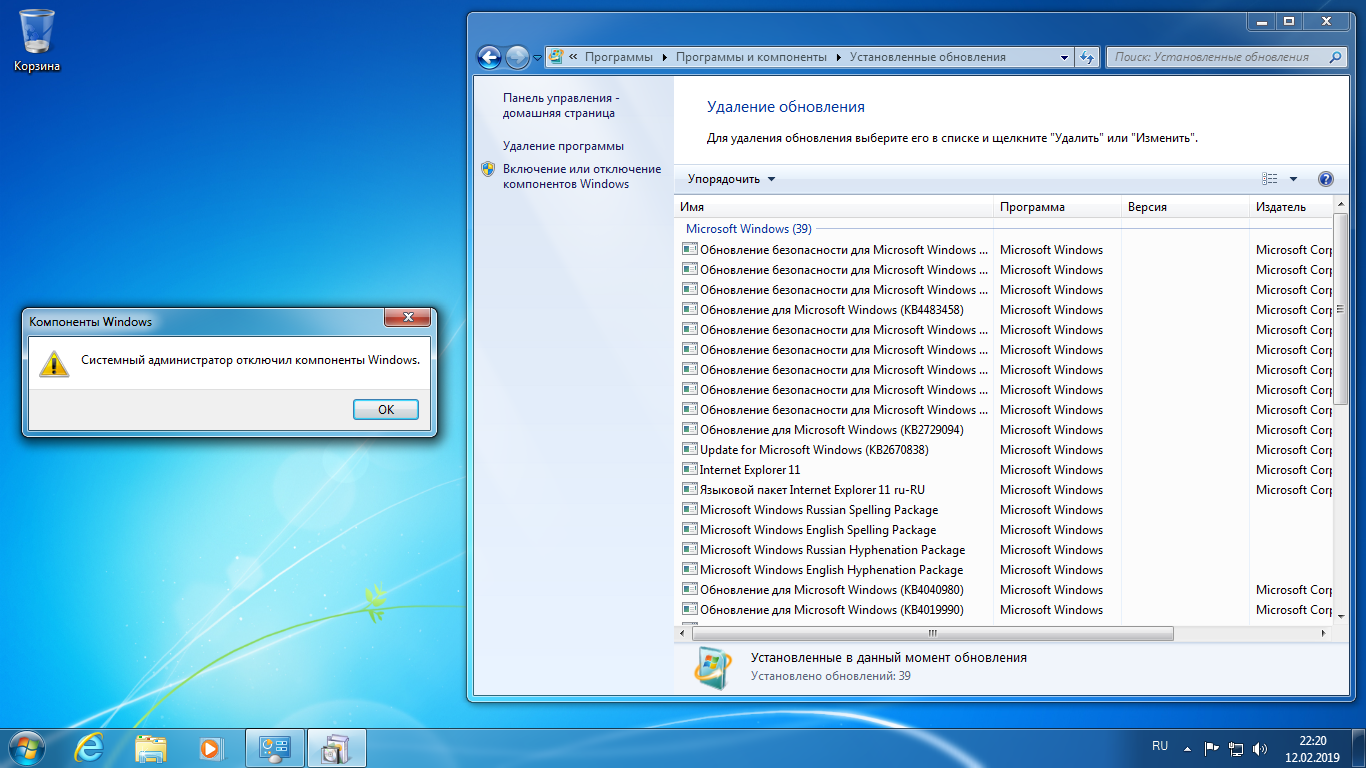Launch Internet Explorer from the taskbar
The height and width of the screenshot is (768, 1366).
point(90,747)
